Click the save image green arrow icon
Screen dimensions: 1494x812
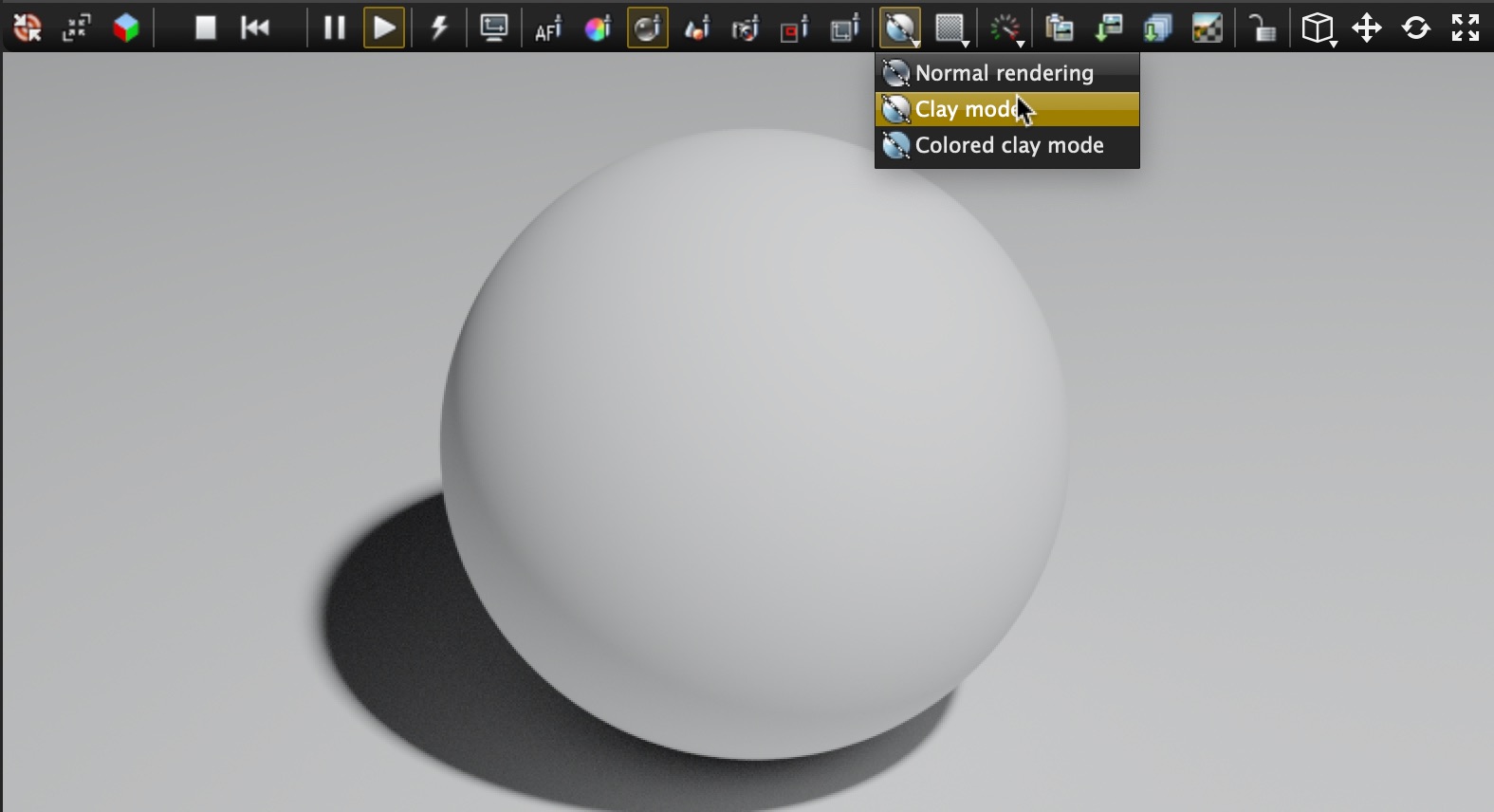point(1108,28)
